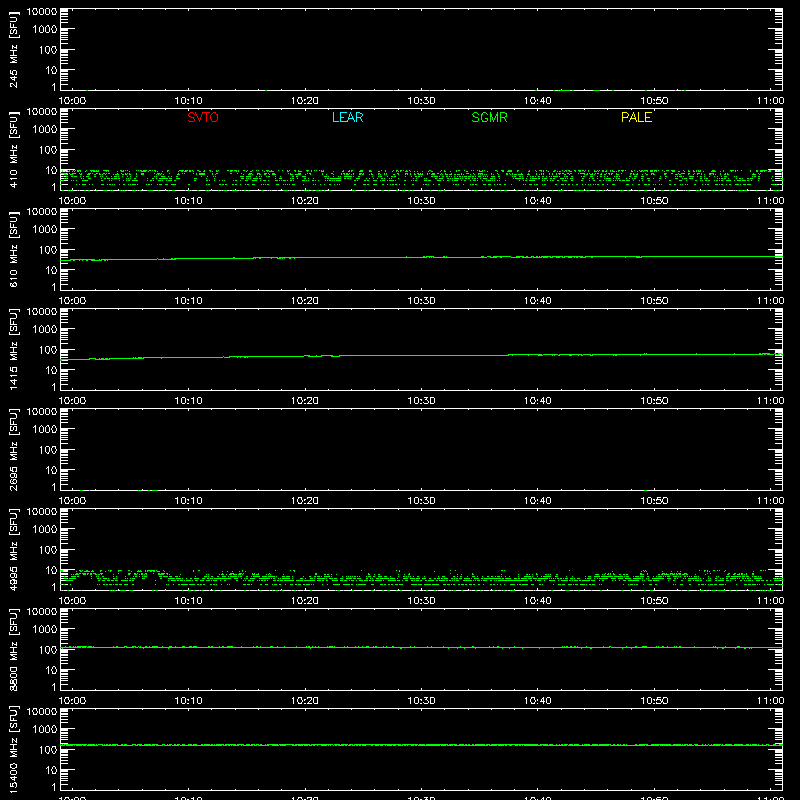Click the 8800 MHz flux curve at 10:20
The image size is (800, 800).
(x=305, y=647)
